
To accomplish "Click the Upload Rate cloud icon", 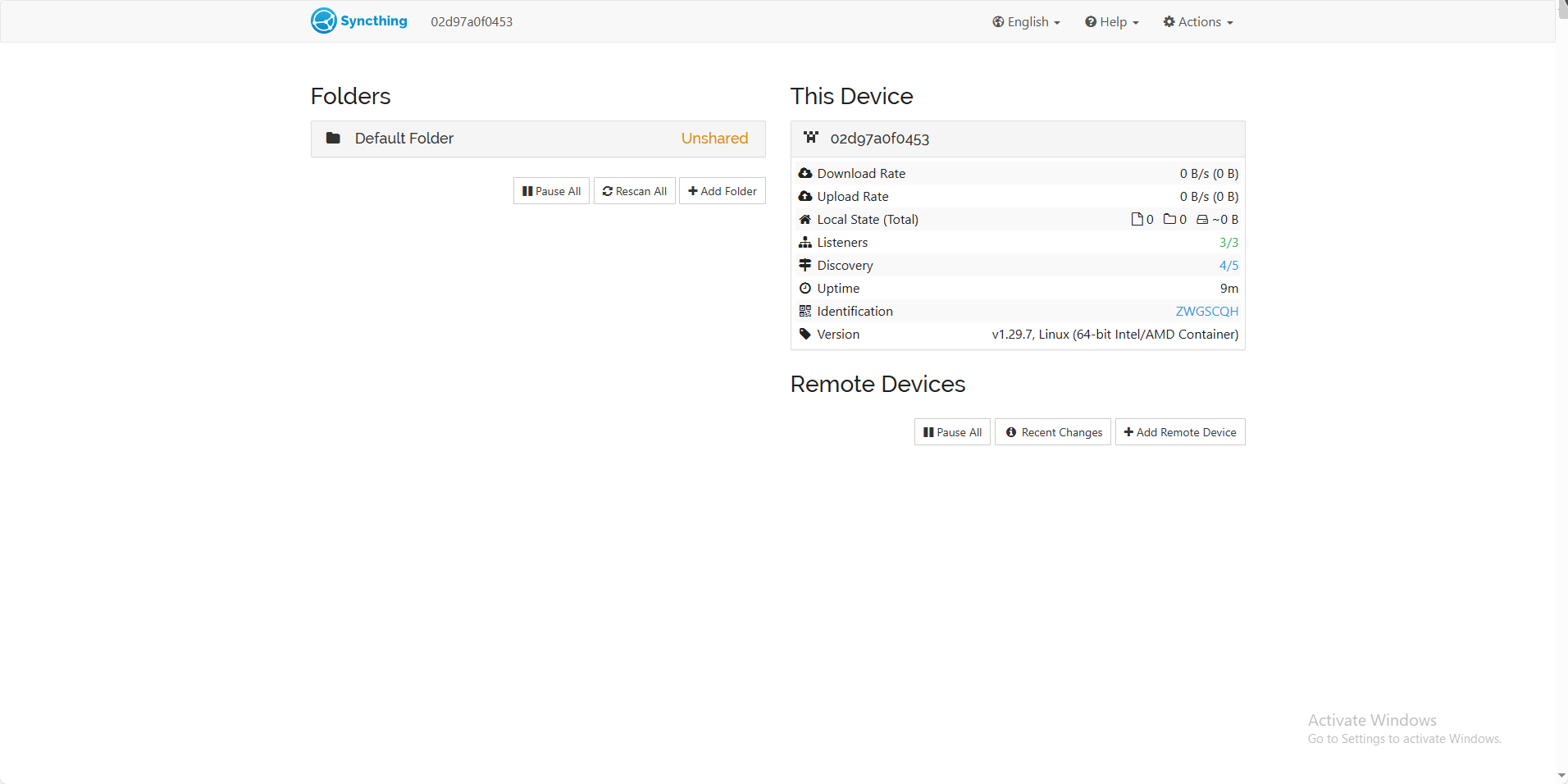I will pos(805,196).
